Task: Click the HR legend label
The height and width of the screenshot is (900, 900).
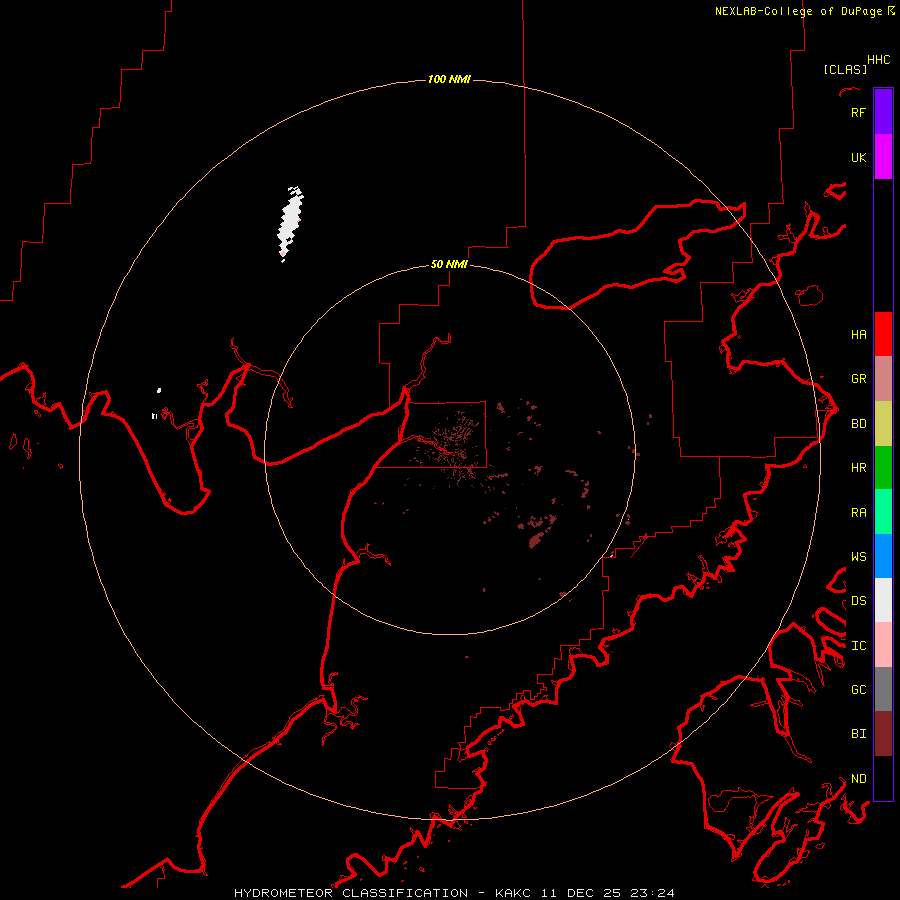Action: (858, 468)
